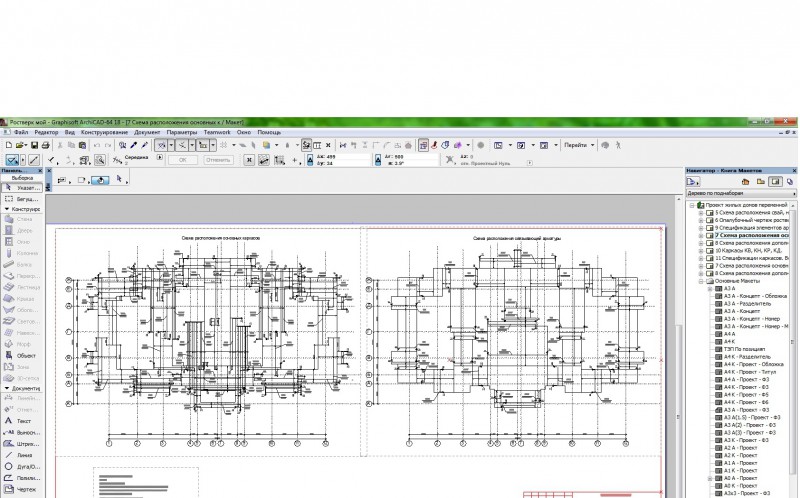Select 'ТЭП По позициям' in the Navigator tree
Image resolution: width=800 pixels, height=498 pixels.
coord(744,350)
